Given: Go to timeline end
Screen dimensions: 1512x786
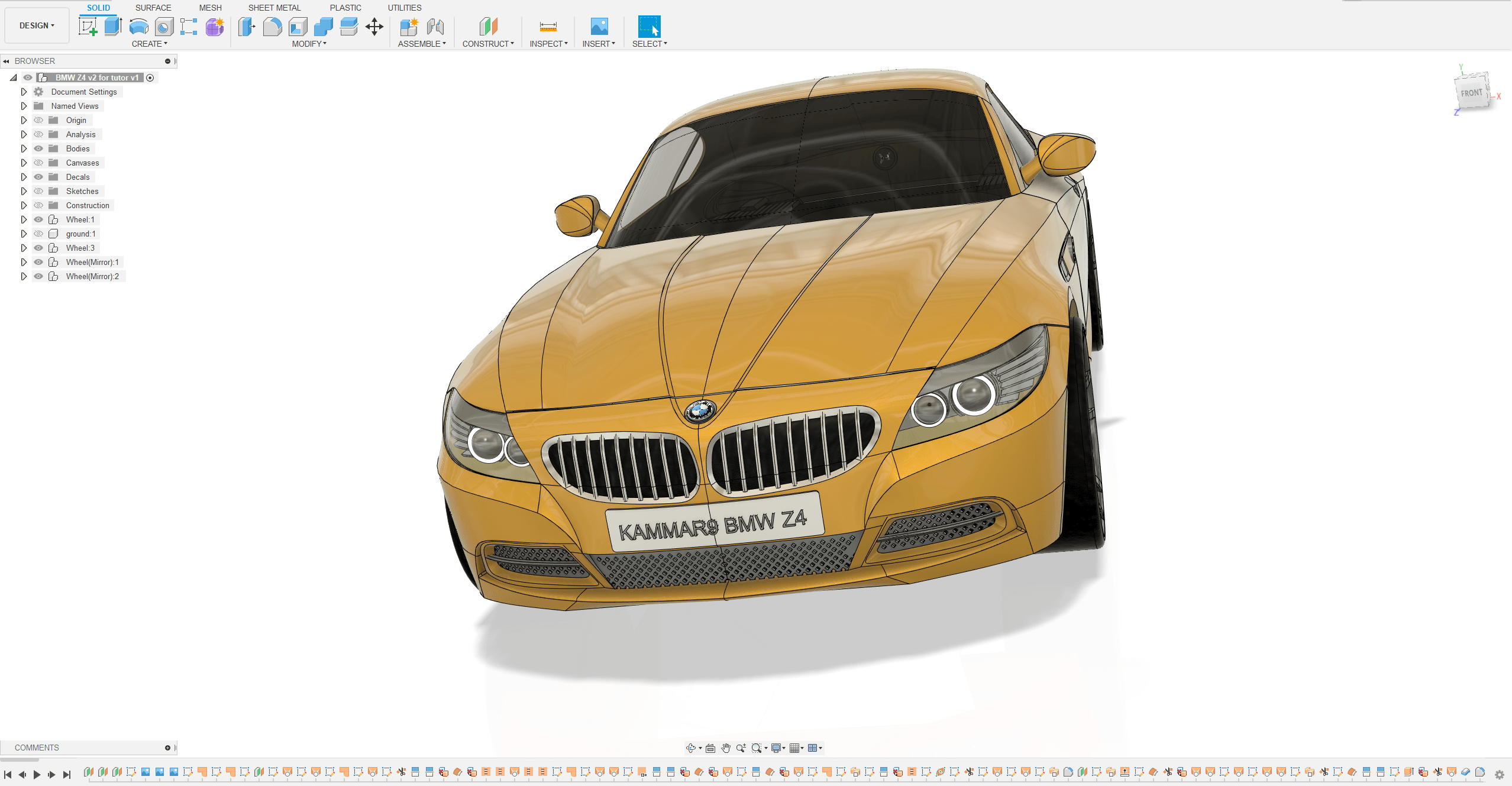Looking at the screenshot, I should click(x=67, y=774).
